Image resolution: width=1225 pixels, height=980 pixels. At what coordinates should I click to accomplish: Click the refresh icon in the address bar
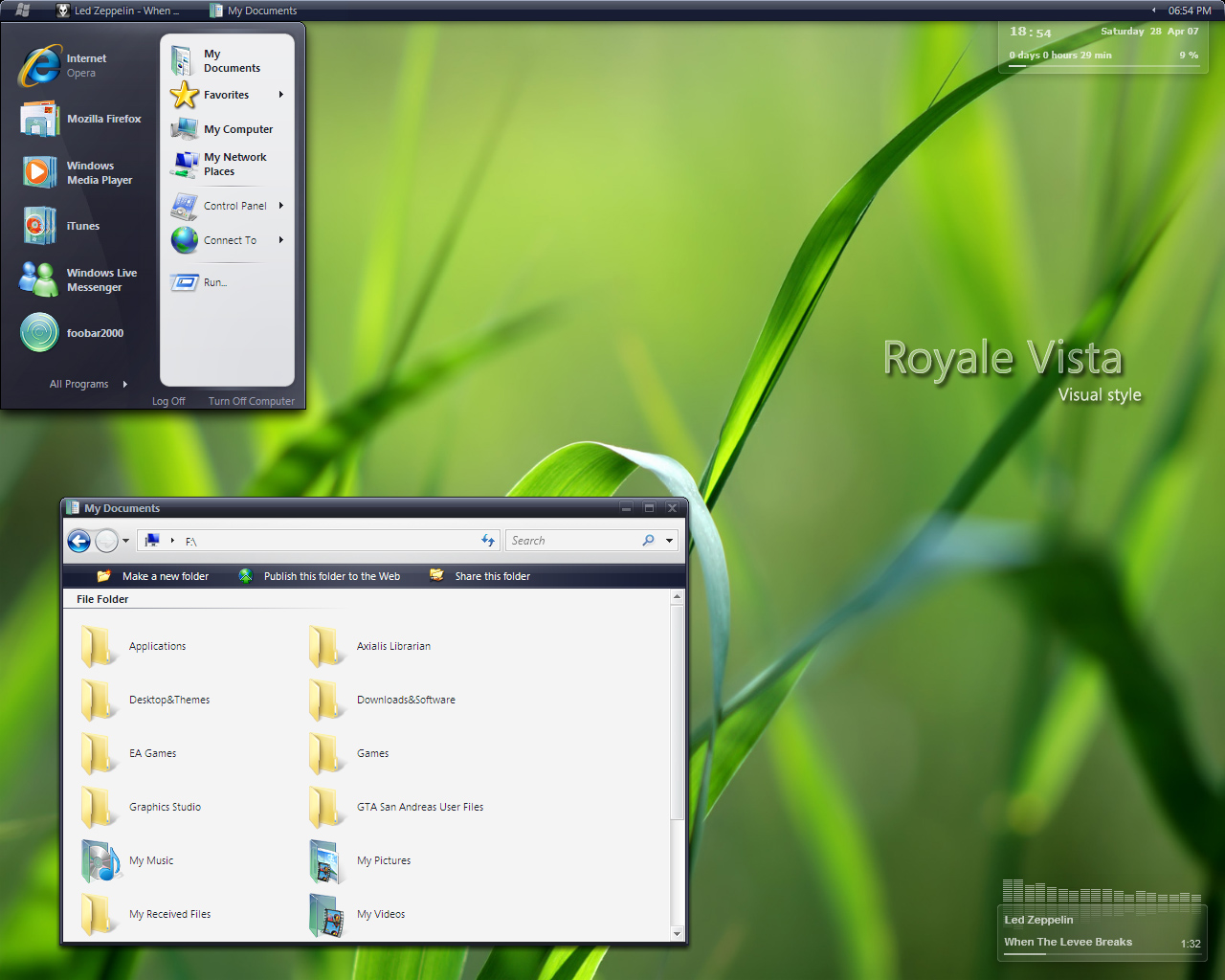[488, 541]
